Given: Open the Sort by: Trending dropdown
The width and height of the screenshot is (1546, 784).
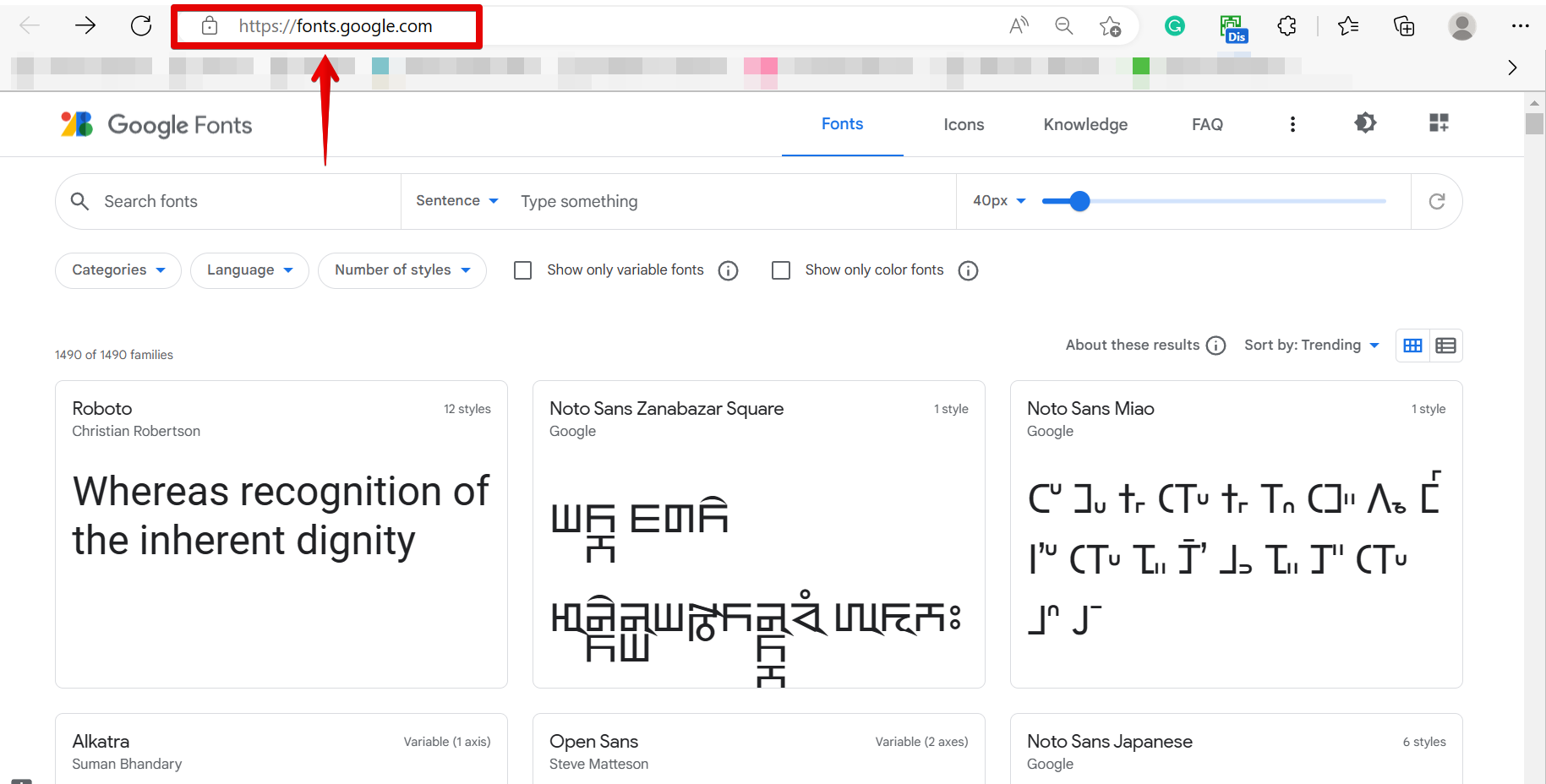Looking at the screenshot, I should click(1312, 346).
